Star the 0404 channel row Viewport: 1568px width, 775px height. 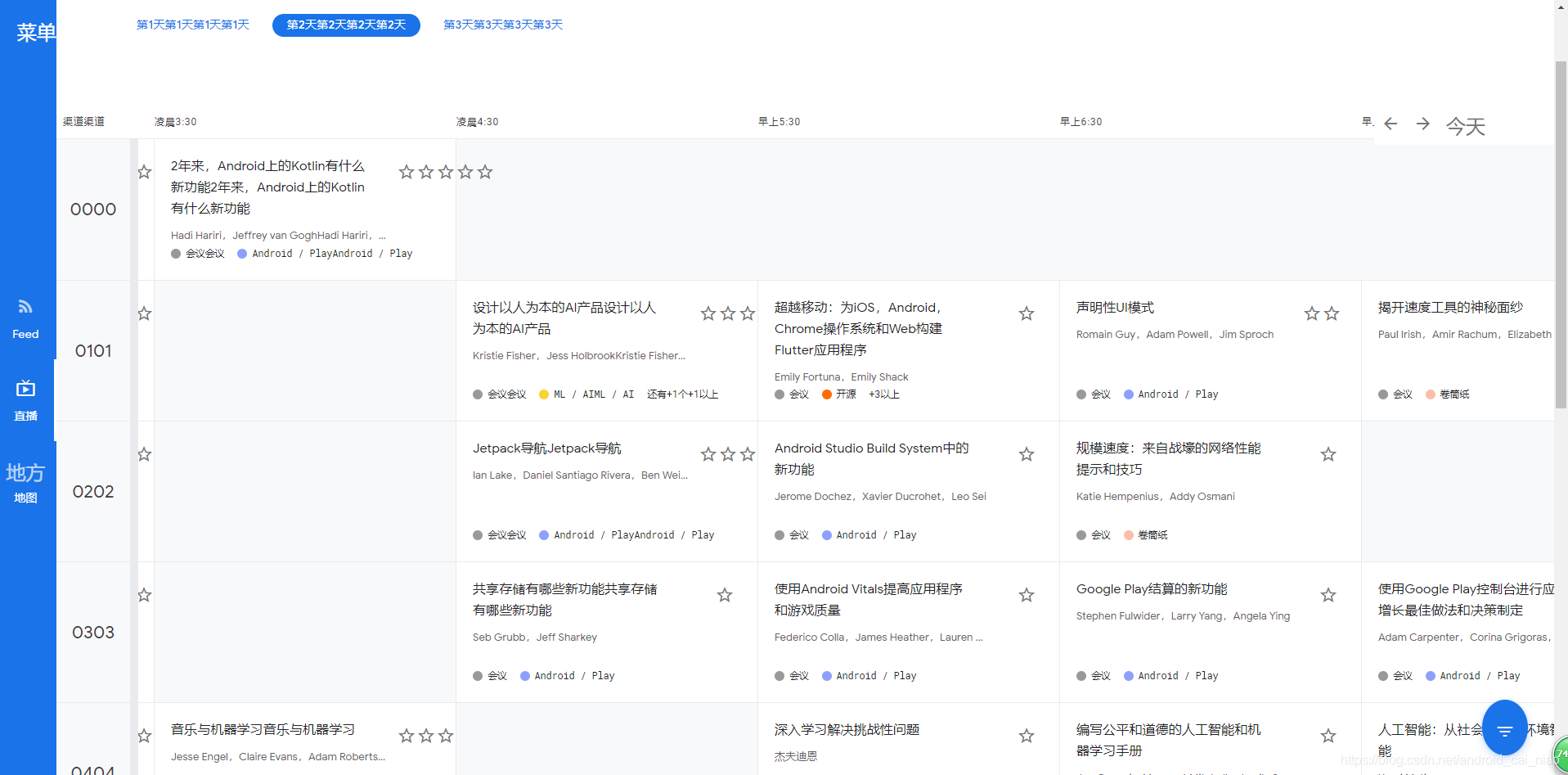click(x=145, y=736)
